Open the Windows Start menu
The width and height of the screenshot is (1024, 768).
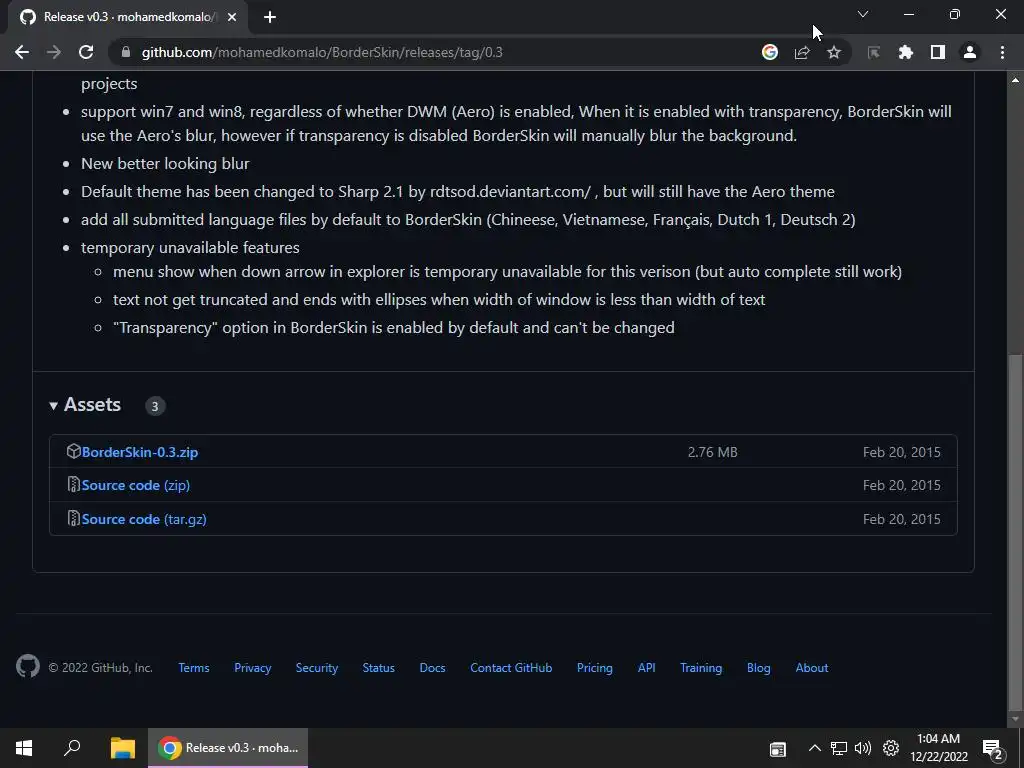[24, 748]
